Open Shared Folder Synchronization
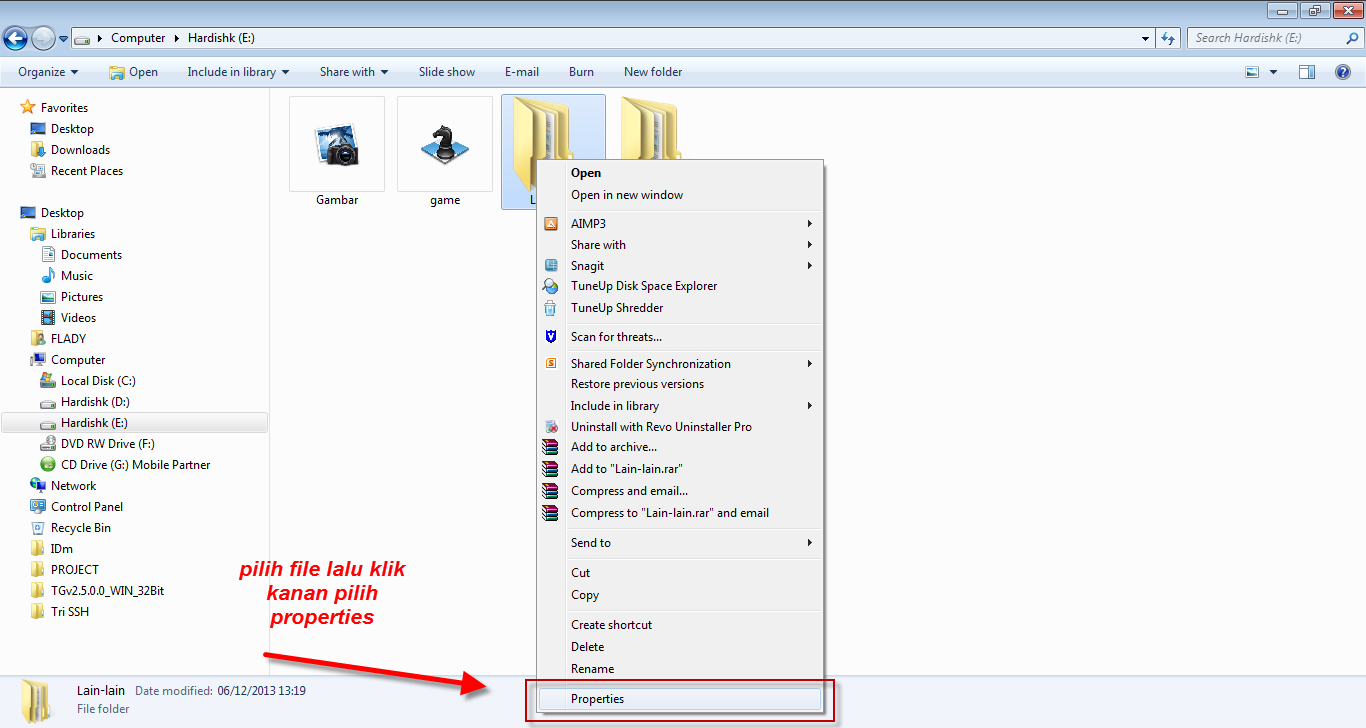 click(x=650, y=363)
